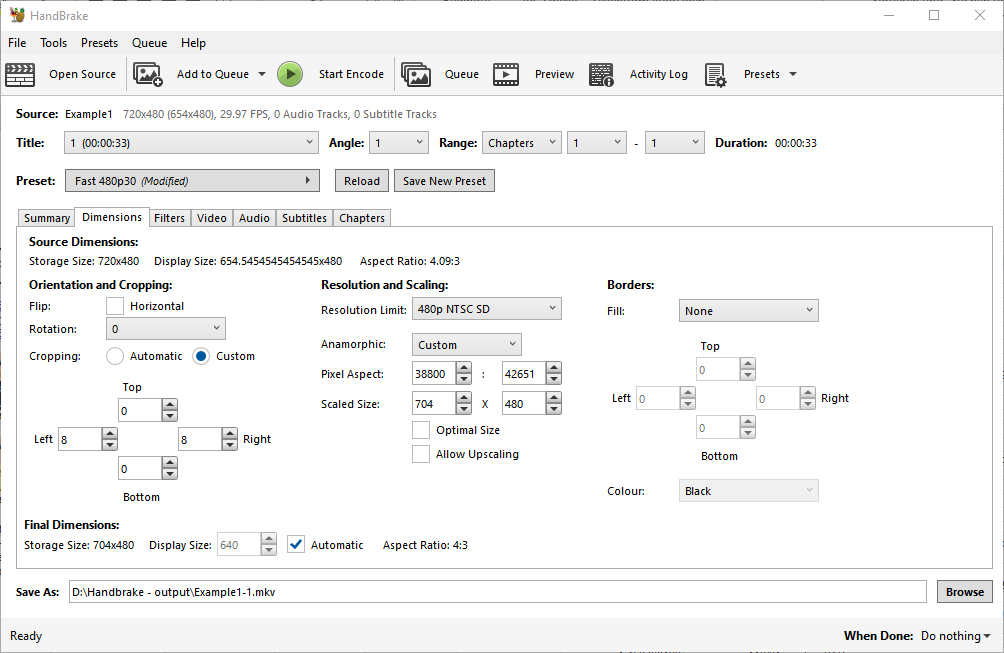Decrease the Scaled Size height 480

coord(554,409)
